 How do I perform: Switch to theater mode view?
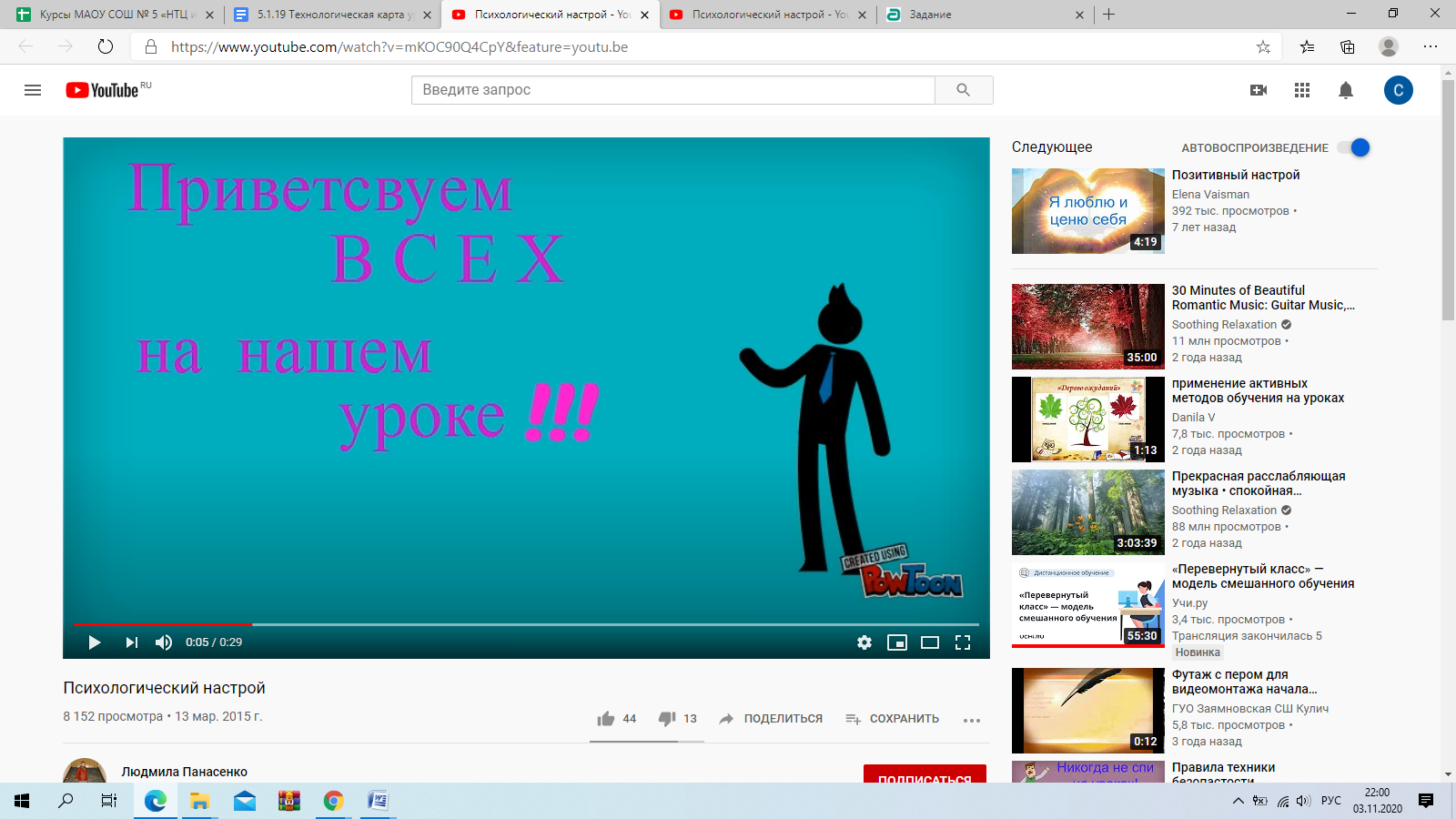[930, 642]
